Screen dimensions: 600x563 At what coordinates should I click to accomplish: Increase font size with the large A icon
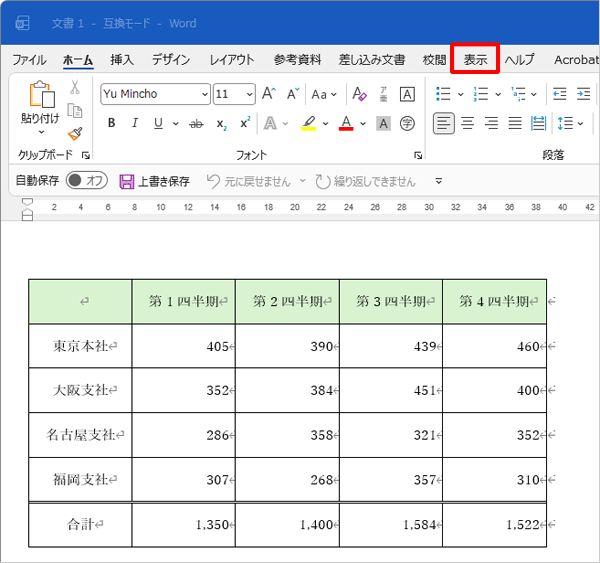click(269, 93)
